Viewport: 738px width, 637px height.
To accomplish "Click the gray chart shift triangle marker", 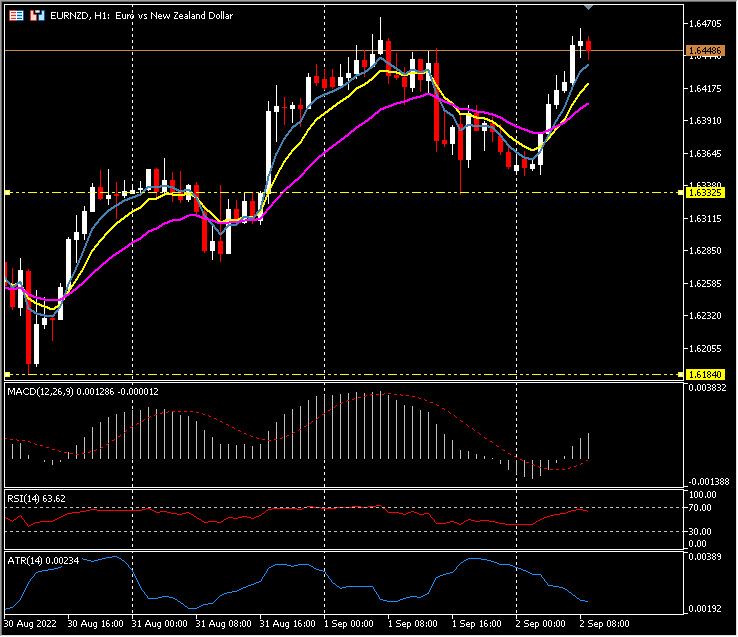I will coord(588,8).
